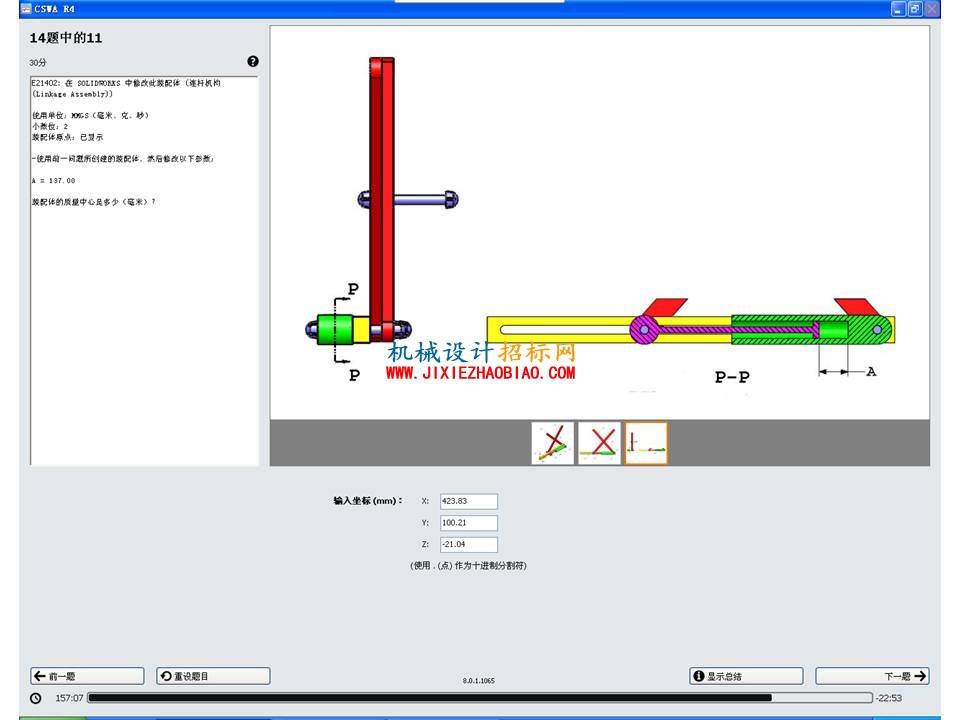Click the Z coordinate input field
This screenshot has height=720, width=960.
tap(469, 544)
